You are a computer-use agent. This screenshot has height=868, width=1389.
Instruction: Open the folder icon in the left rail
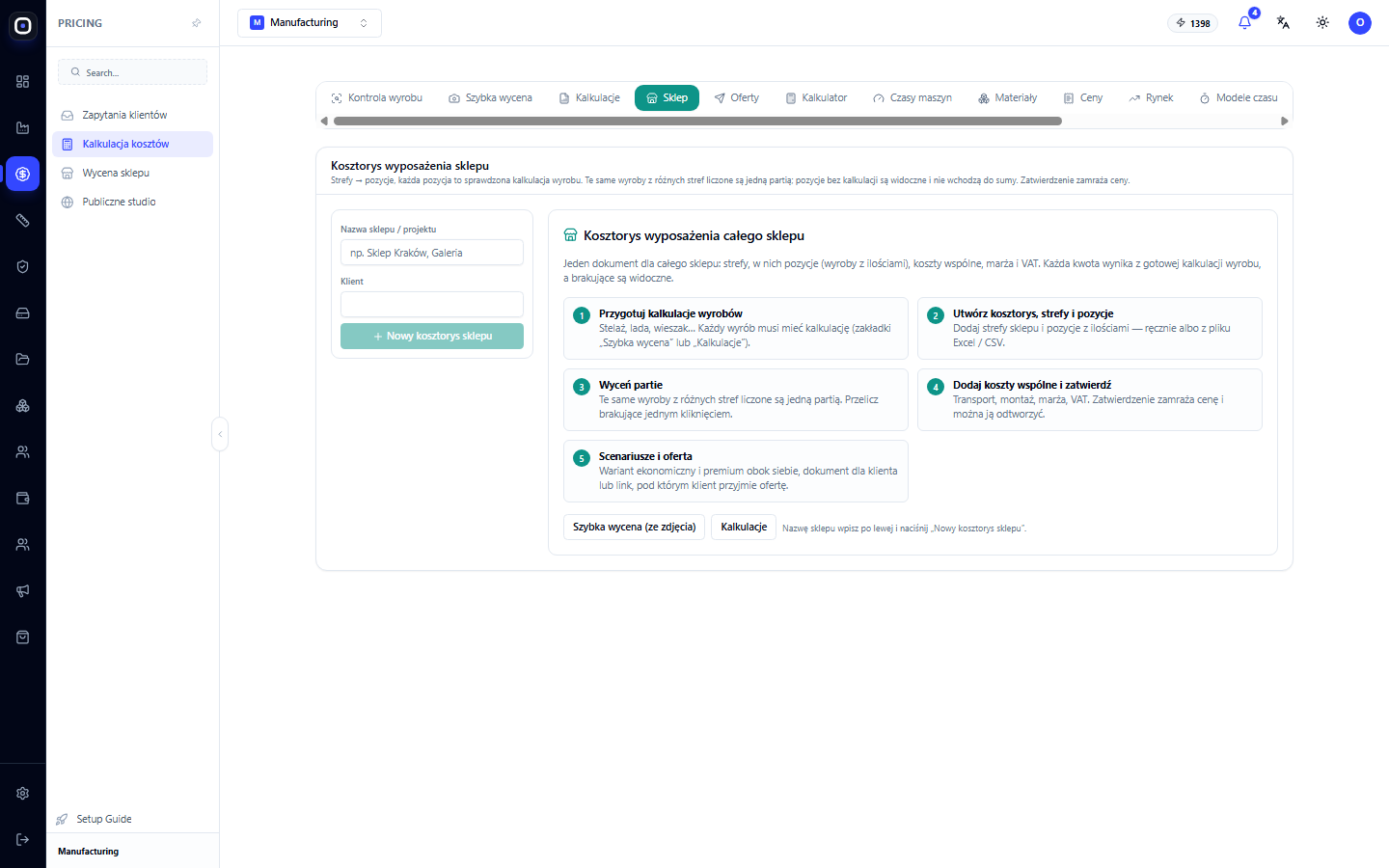23,360
